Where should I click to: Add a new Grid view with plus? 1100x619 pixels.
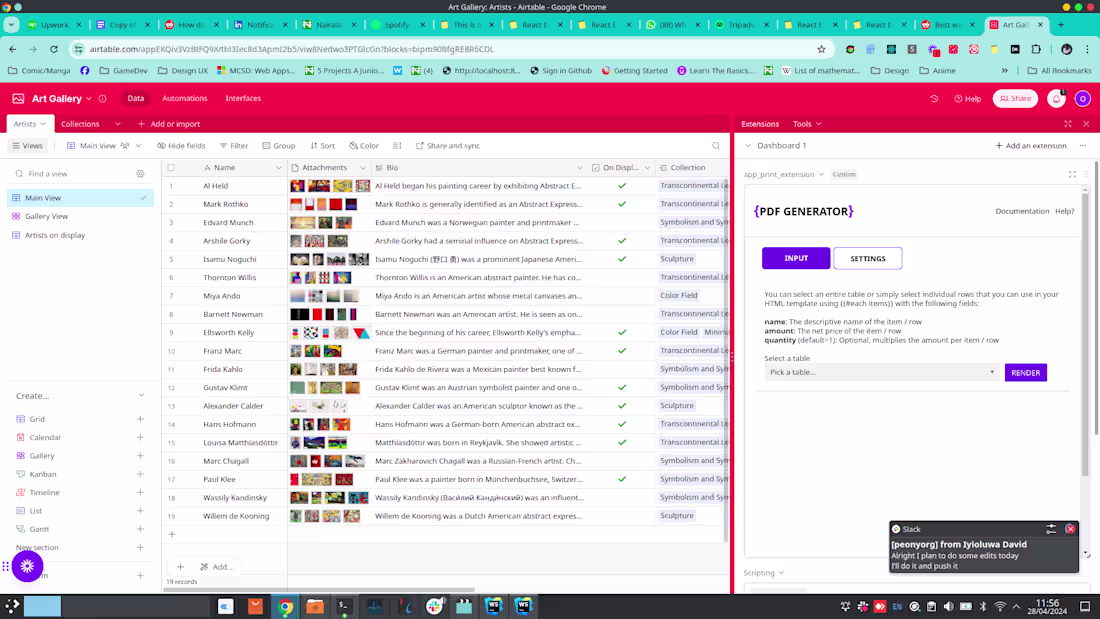pos(140,419)
